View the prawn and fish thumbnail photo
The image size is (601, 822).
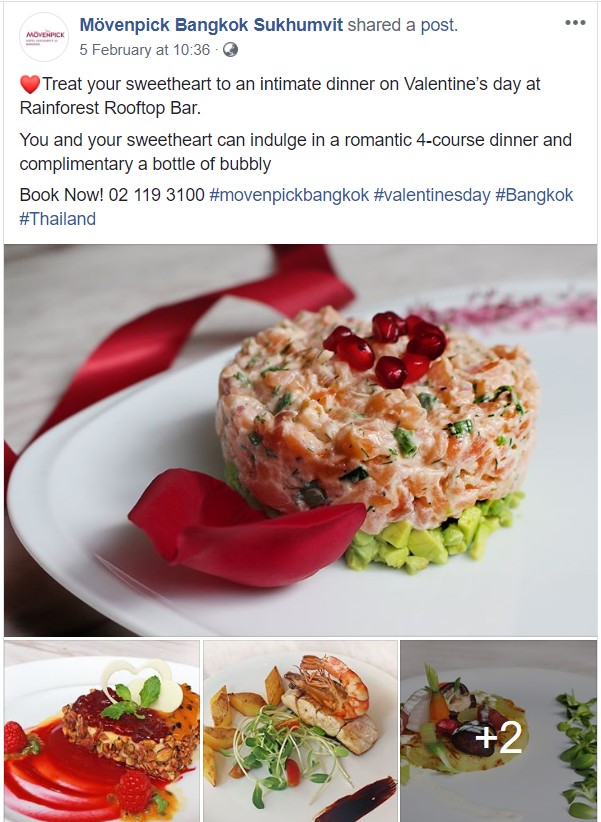point(300,731)
